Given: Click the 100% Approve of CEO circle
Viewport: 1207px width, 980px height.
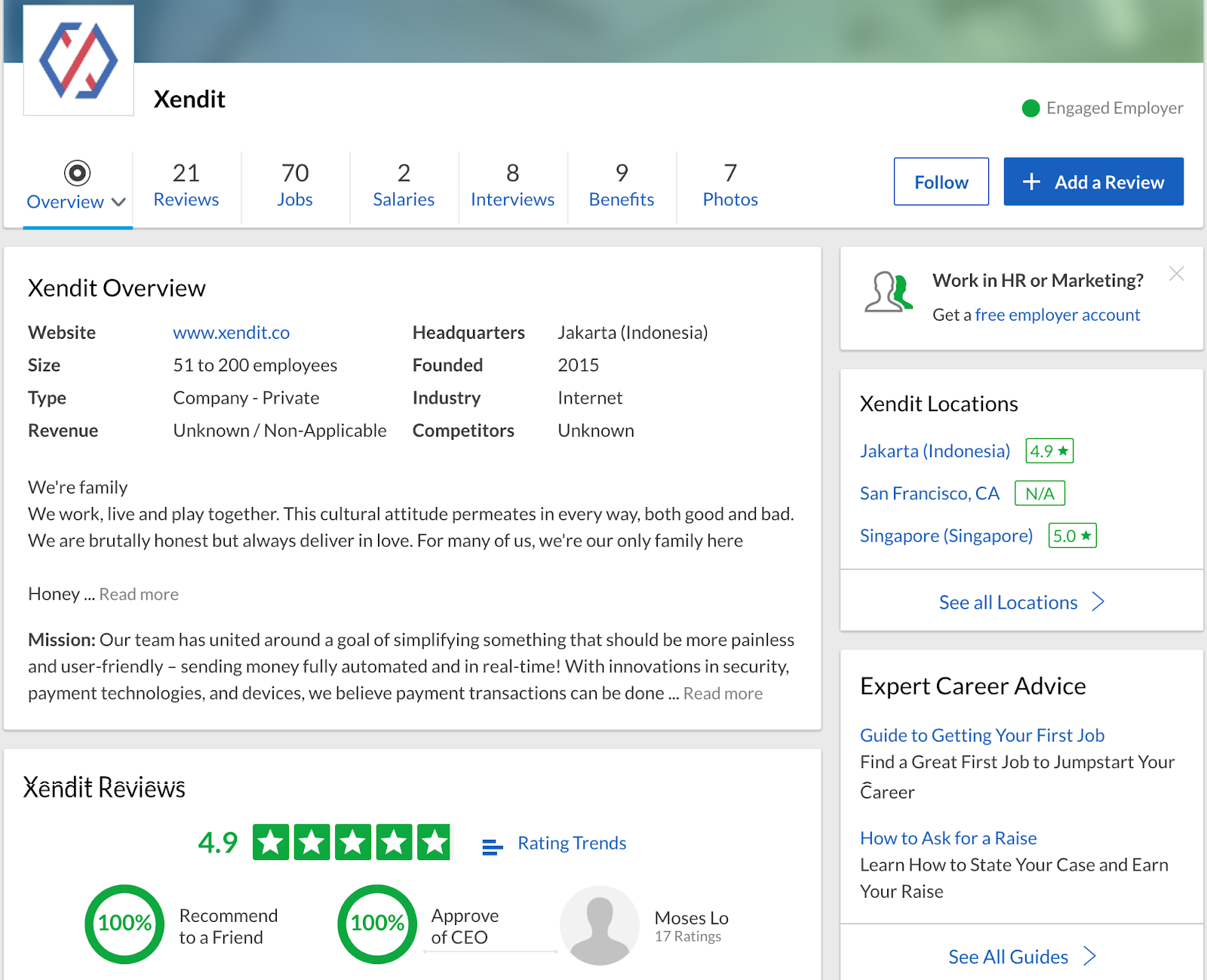Looking at the screenshot, I should click(x=377, y=923).
